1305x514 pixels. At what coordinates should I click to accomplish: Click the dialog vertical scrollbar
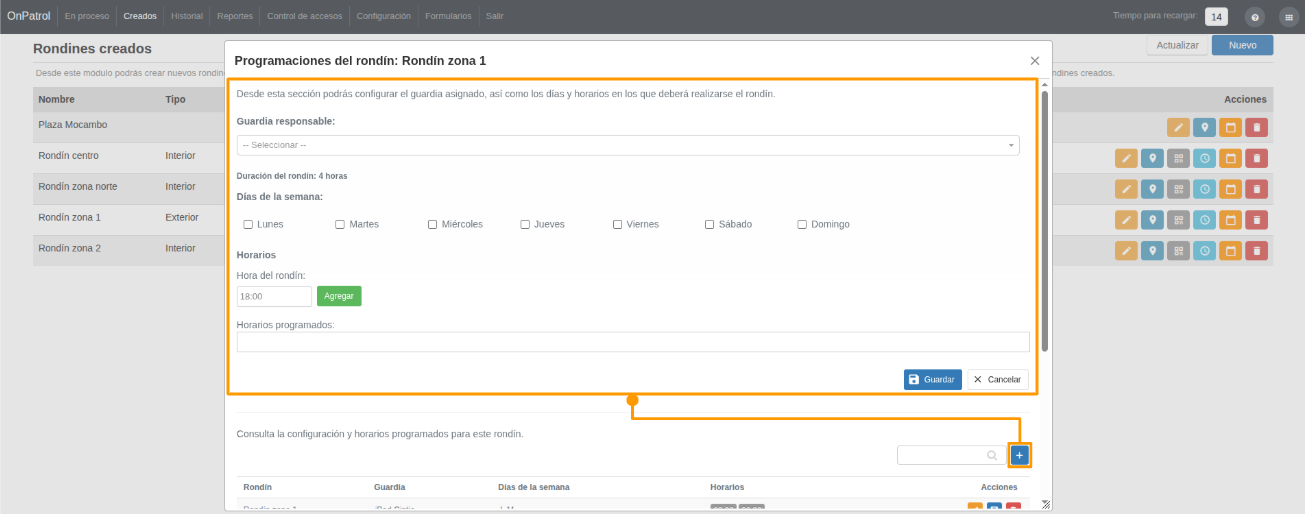pos(1045,220)
